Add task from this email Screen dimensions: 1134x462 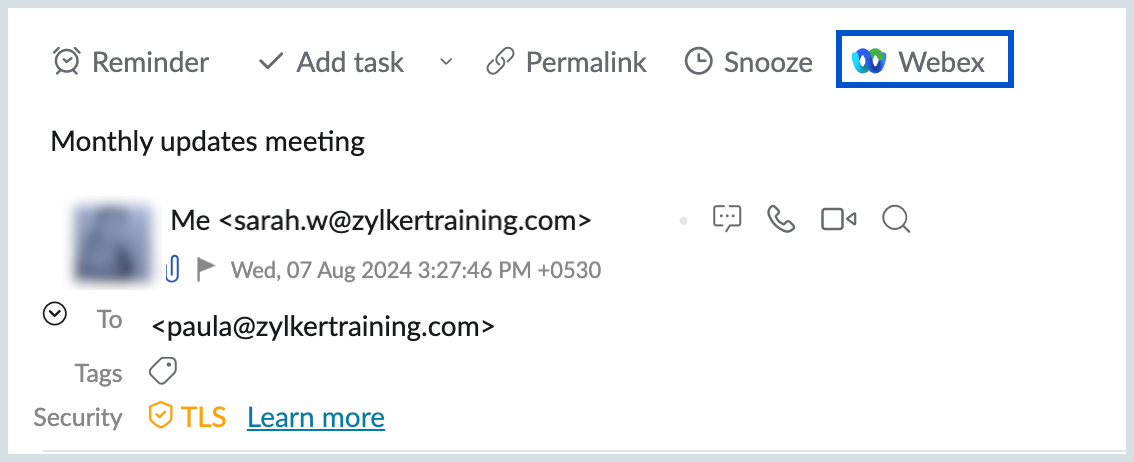pos(331,62)
